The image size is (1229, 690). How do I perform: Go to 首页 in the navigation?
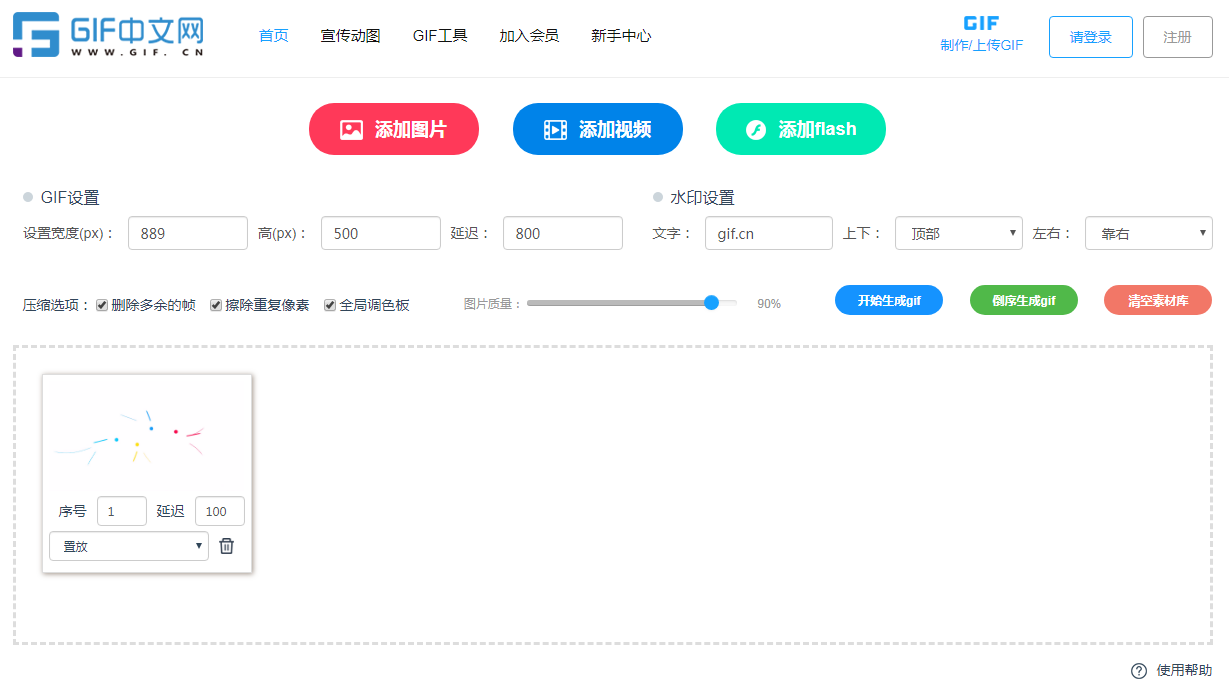click(x=274, y=36)
